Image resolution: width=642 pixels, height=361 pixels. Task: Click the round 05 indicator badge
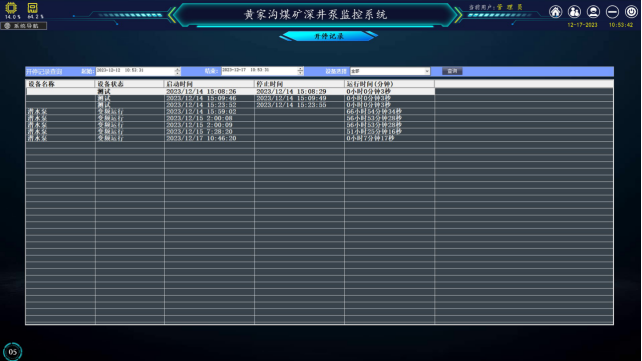[x=13, y=352]
